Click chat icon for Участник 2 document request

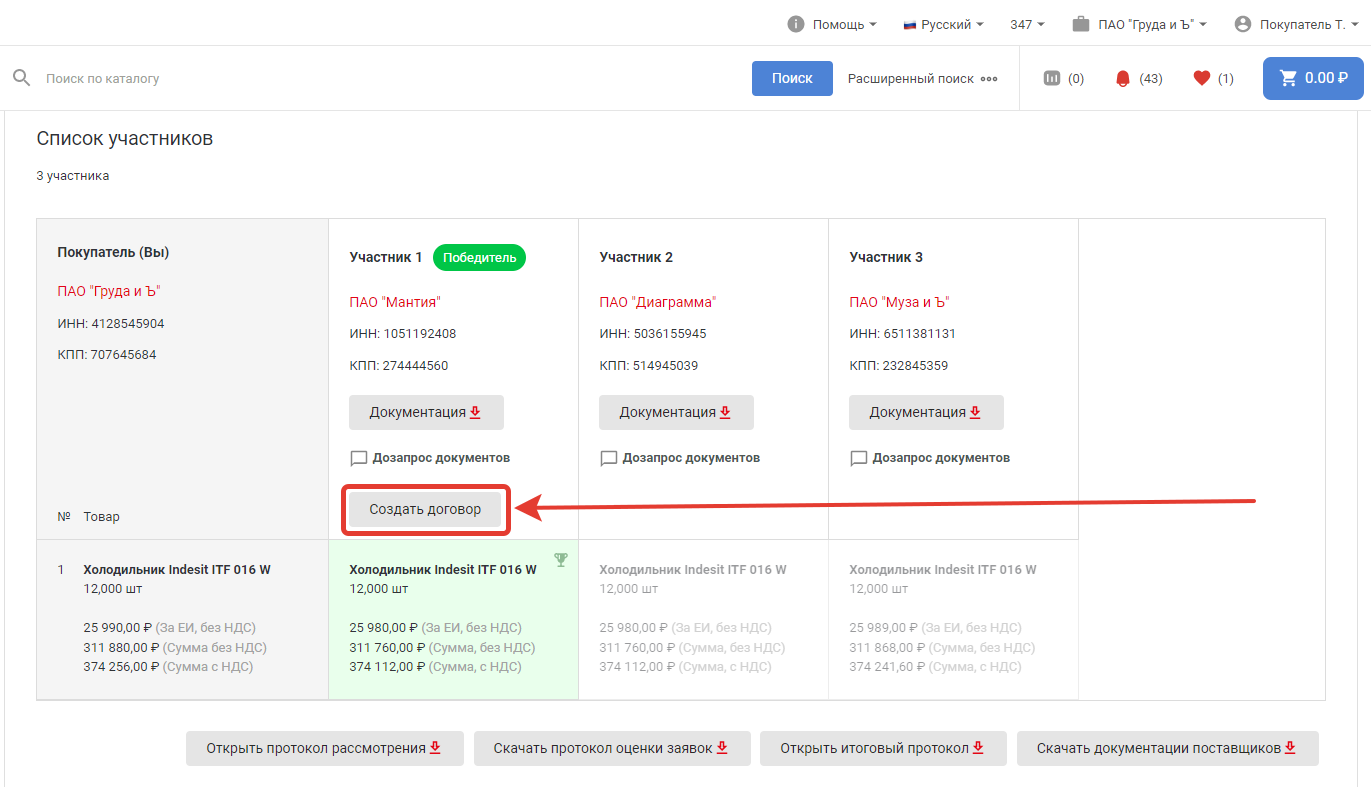coord(608,458)
